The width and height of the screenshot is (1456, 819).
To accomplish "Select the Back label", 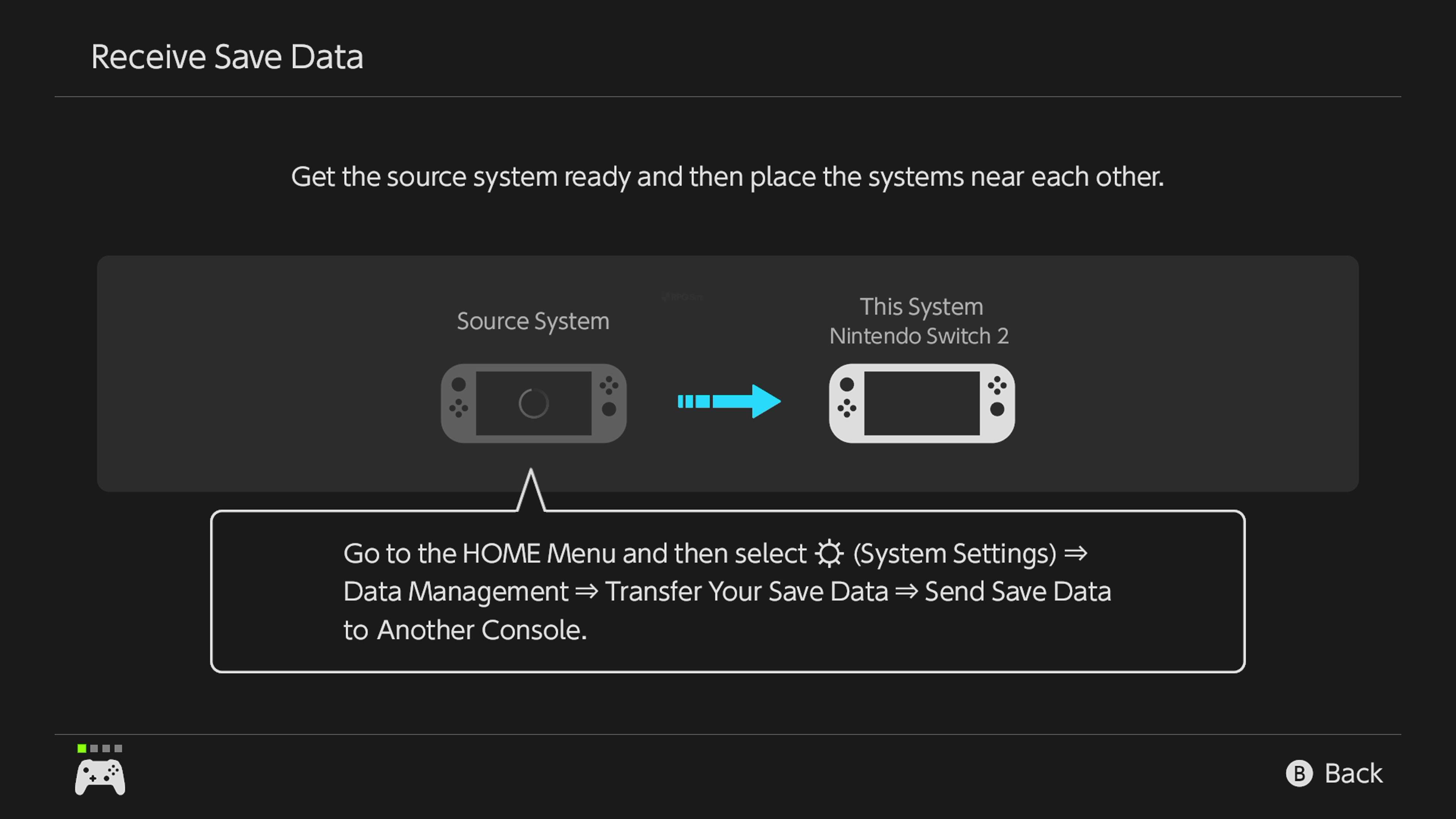I will point(1353,773).
